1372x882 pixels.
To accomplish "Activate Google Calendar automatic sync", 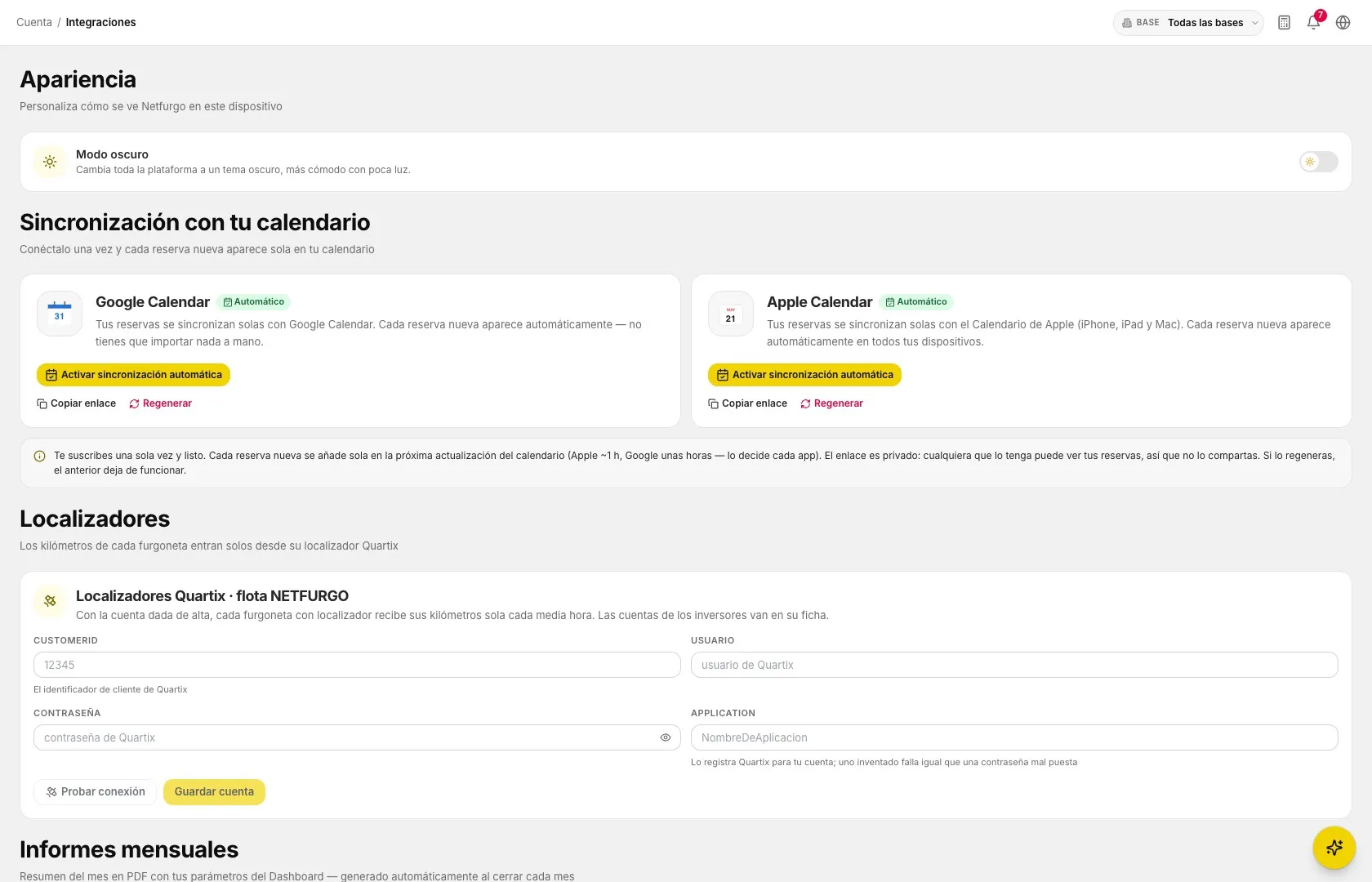I will point(133,375).
